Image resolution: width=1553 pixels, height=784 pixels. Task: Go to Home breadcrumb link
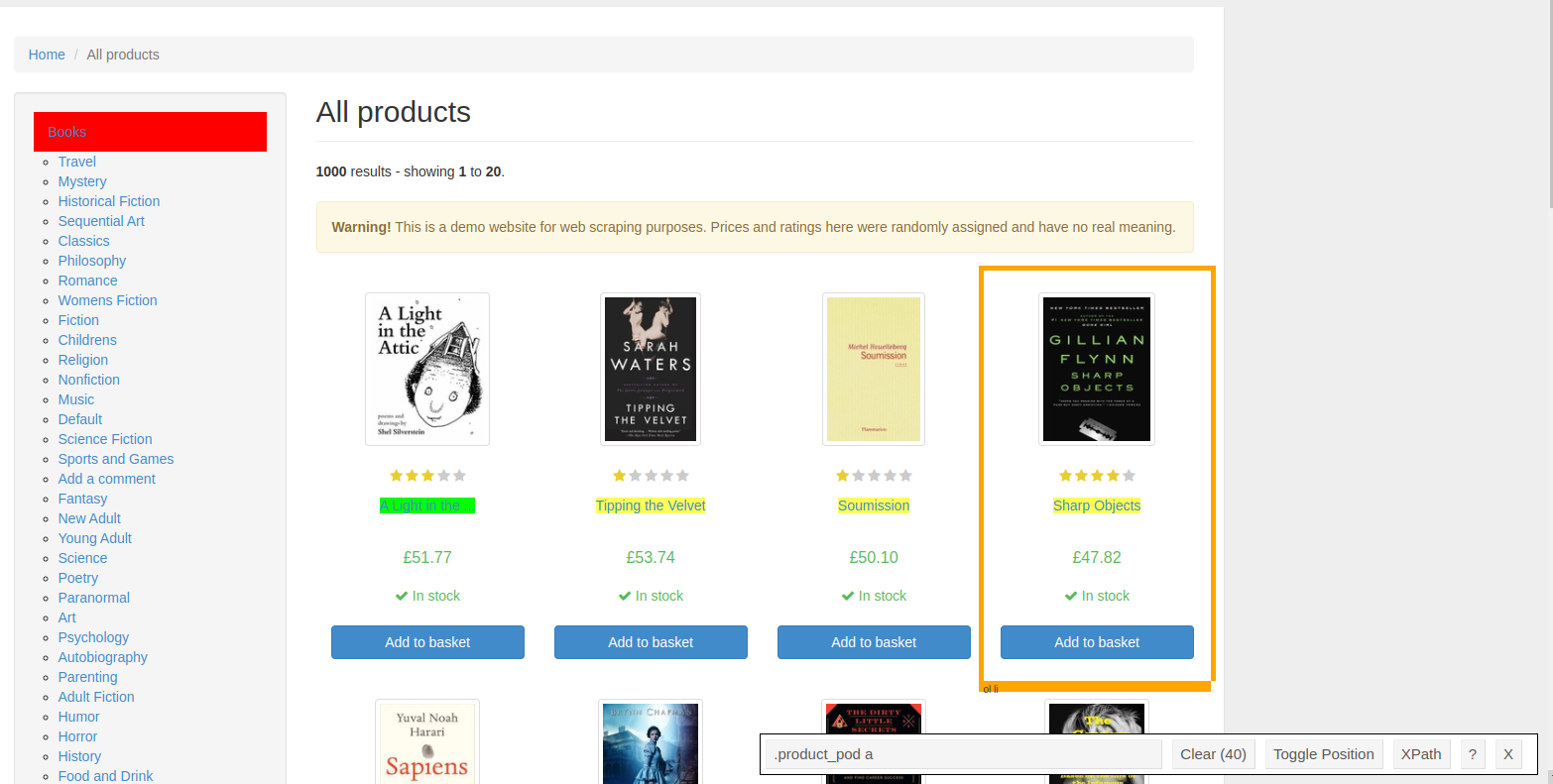(47, 55)
